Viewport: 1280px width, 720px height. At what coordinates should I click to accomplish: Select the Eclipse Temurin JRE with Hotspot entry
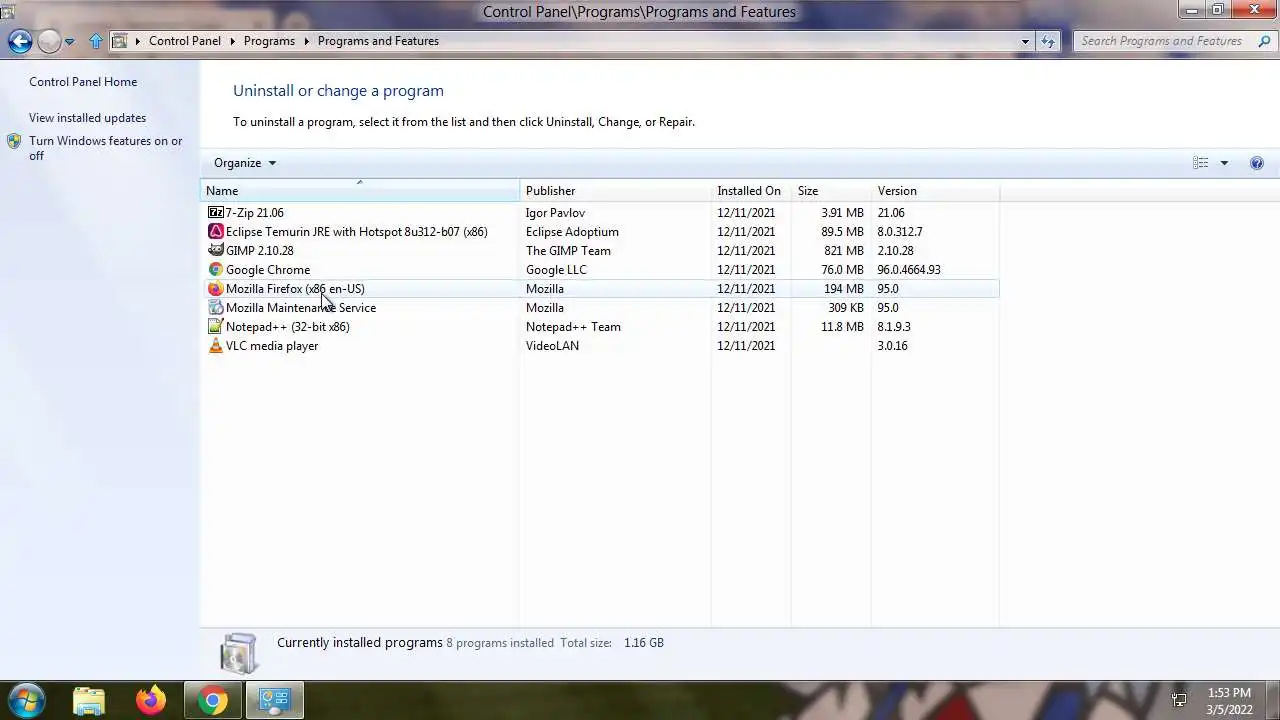pyautogui.click(x=357, y=231)
